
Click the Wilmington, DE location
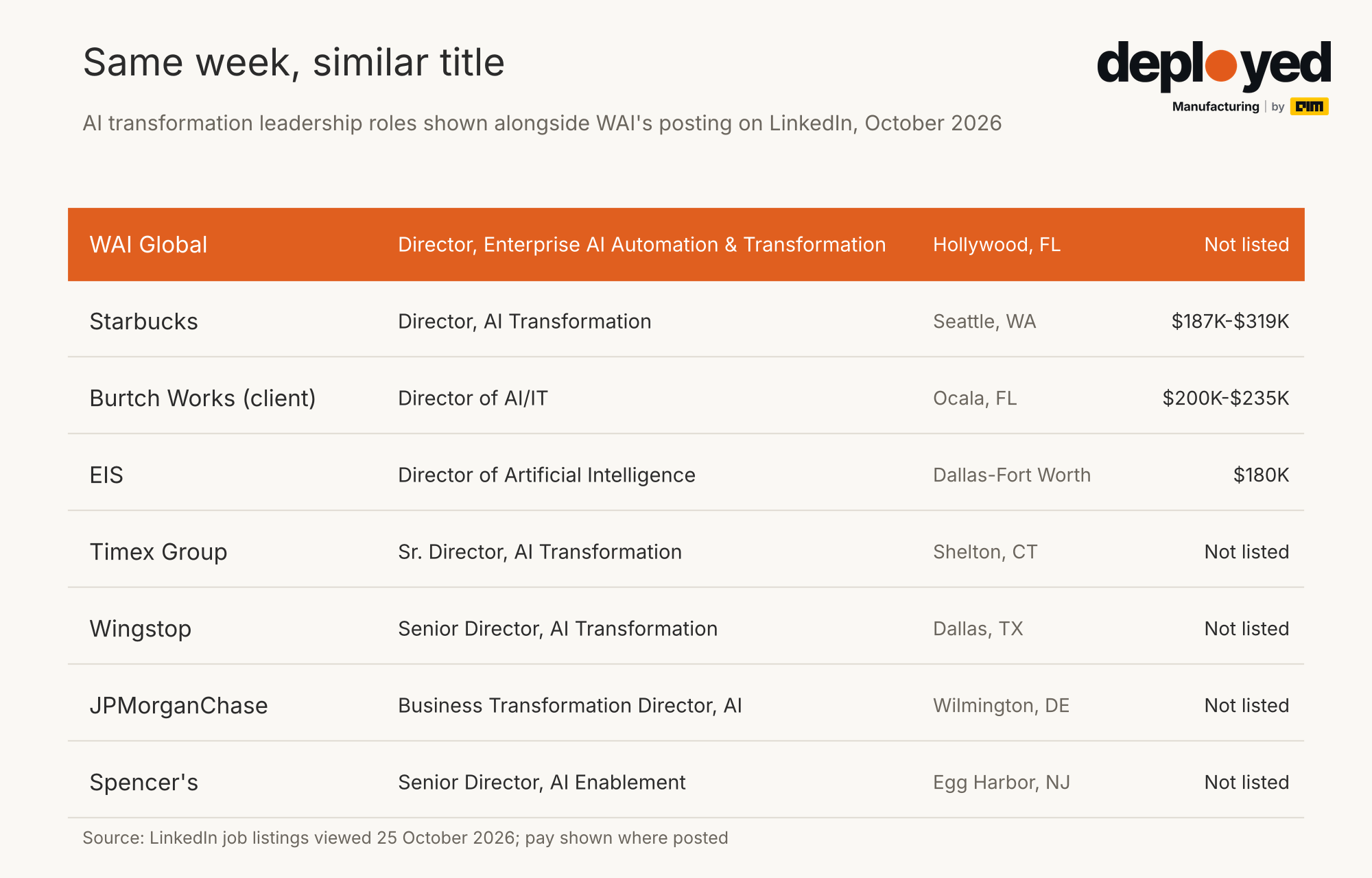coord(1001,706)
